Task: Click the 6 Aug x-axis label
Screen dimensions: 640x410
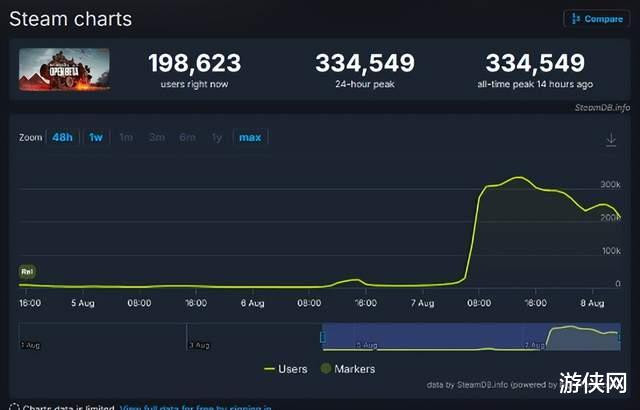Action: [x=252, y=303]
